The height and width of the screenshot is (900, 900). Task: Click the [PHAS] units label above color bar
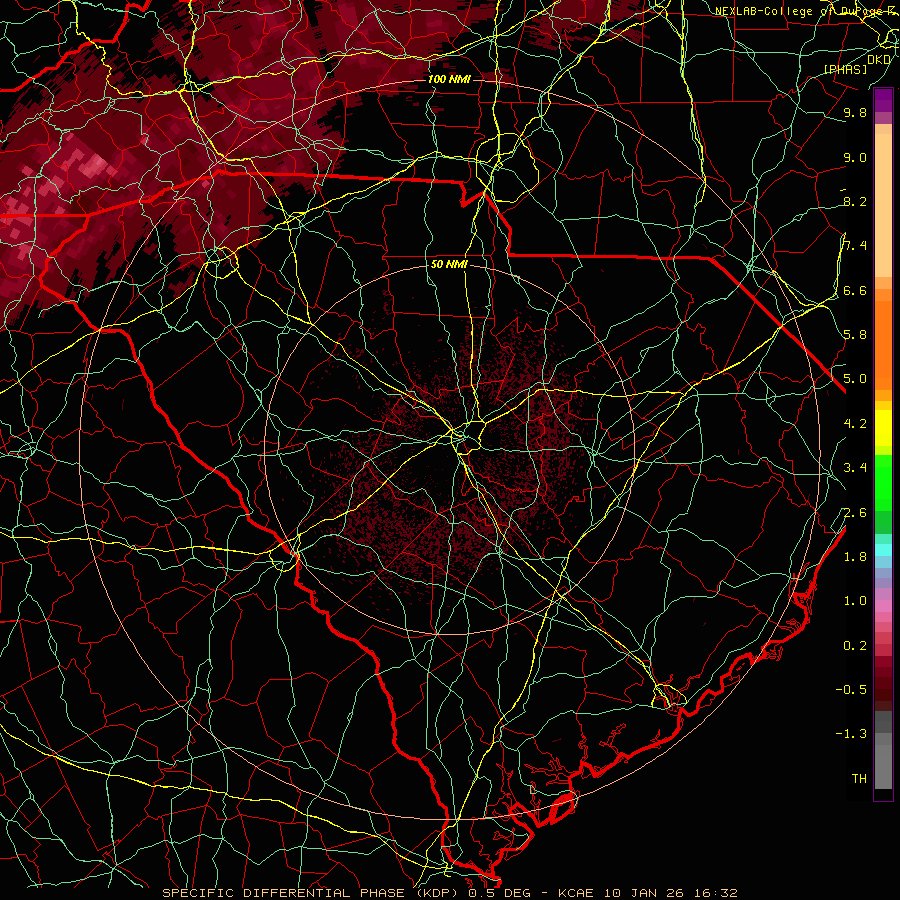click(x=845, y=70)
